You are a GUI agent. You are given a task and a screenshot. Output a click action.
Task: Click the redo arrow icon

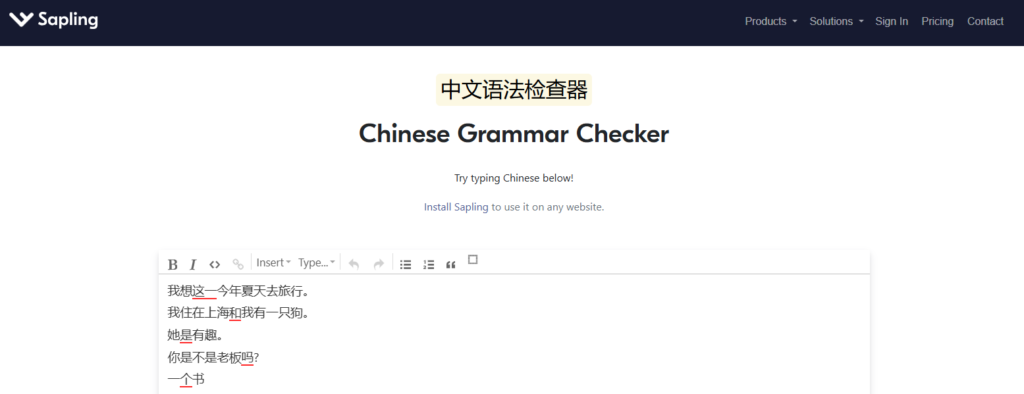378,264
